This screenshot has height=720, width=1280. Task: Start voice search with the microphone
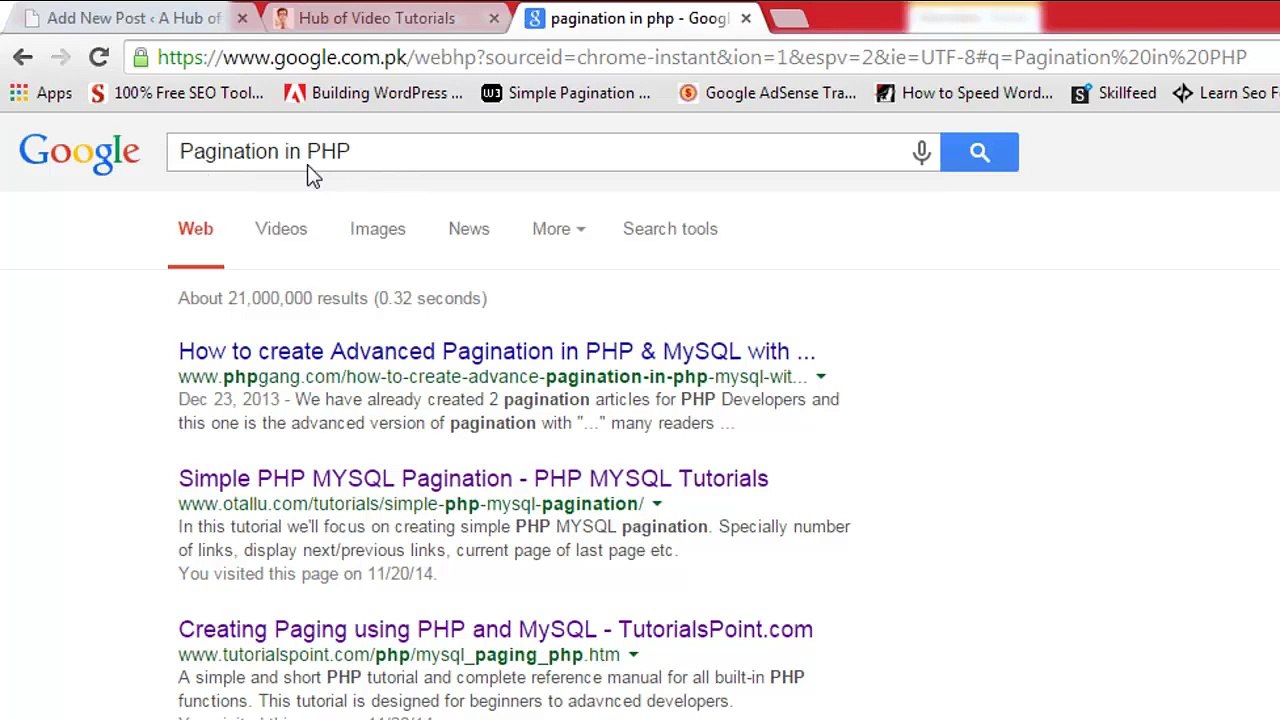(922, 152)
